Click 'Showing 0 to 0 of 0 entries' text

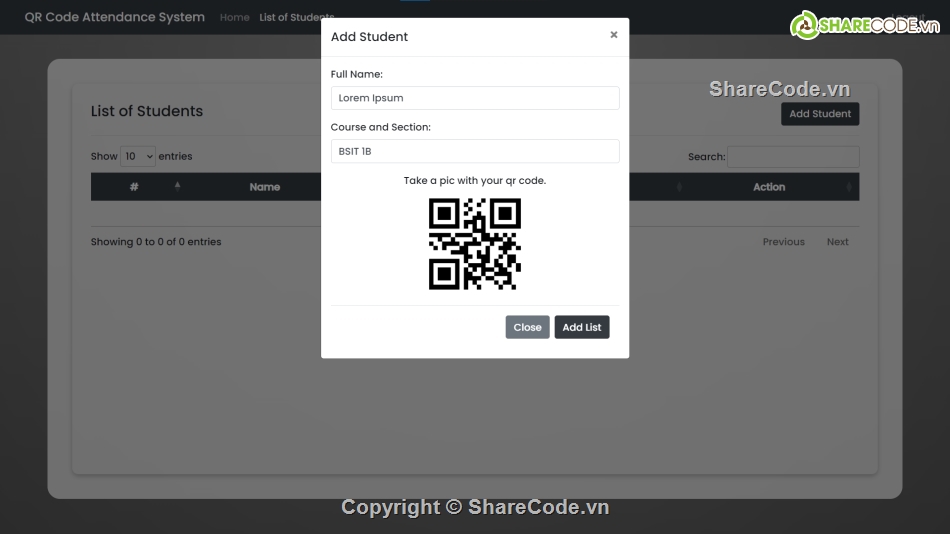(x=156, y=242)
